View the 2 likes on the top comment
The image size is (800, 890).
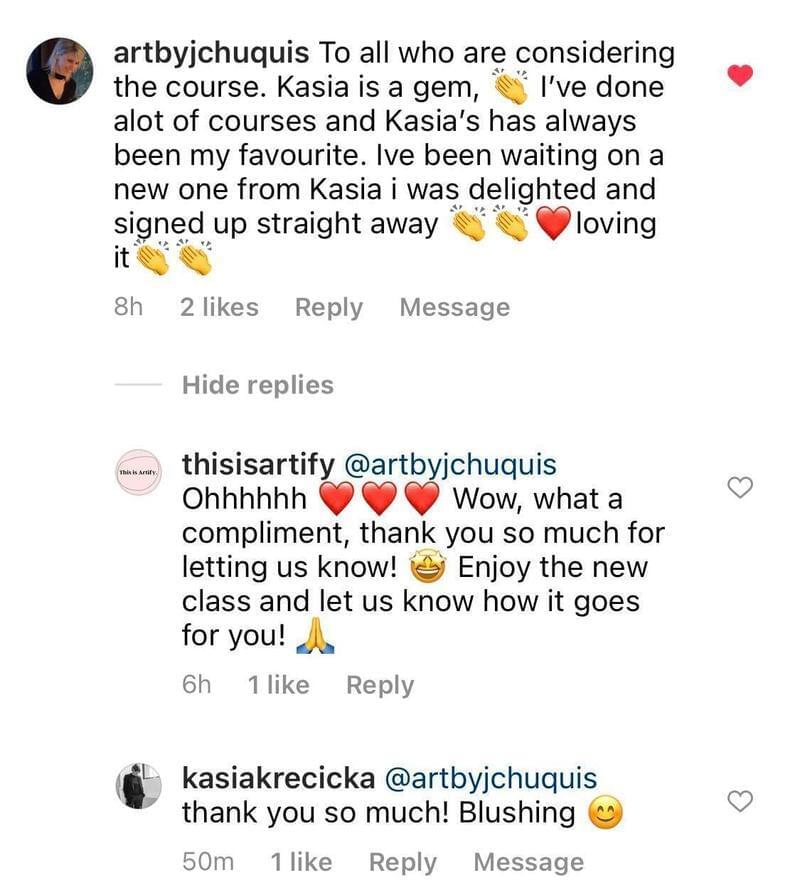pos(219,308)
